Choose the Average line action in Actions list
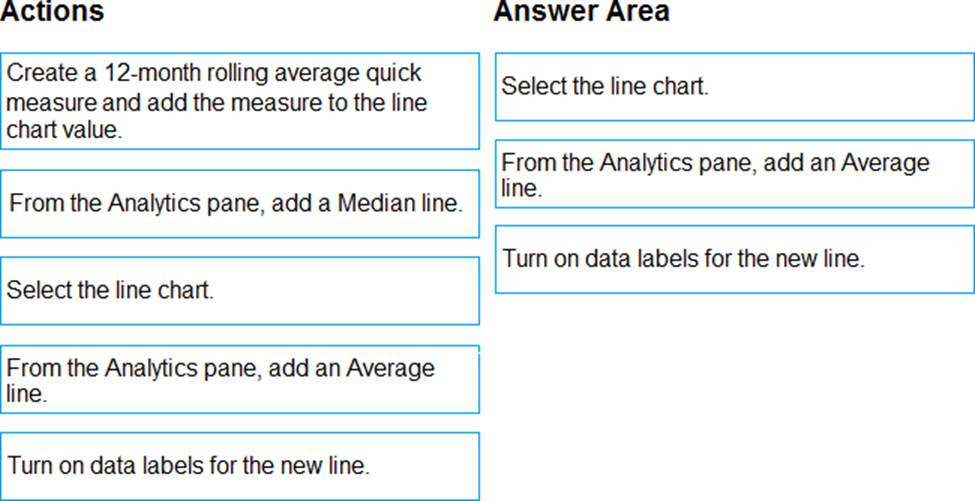 click(x=240, y=380)
